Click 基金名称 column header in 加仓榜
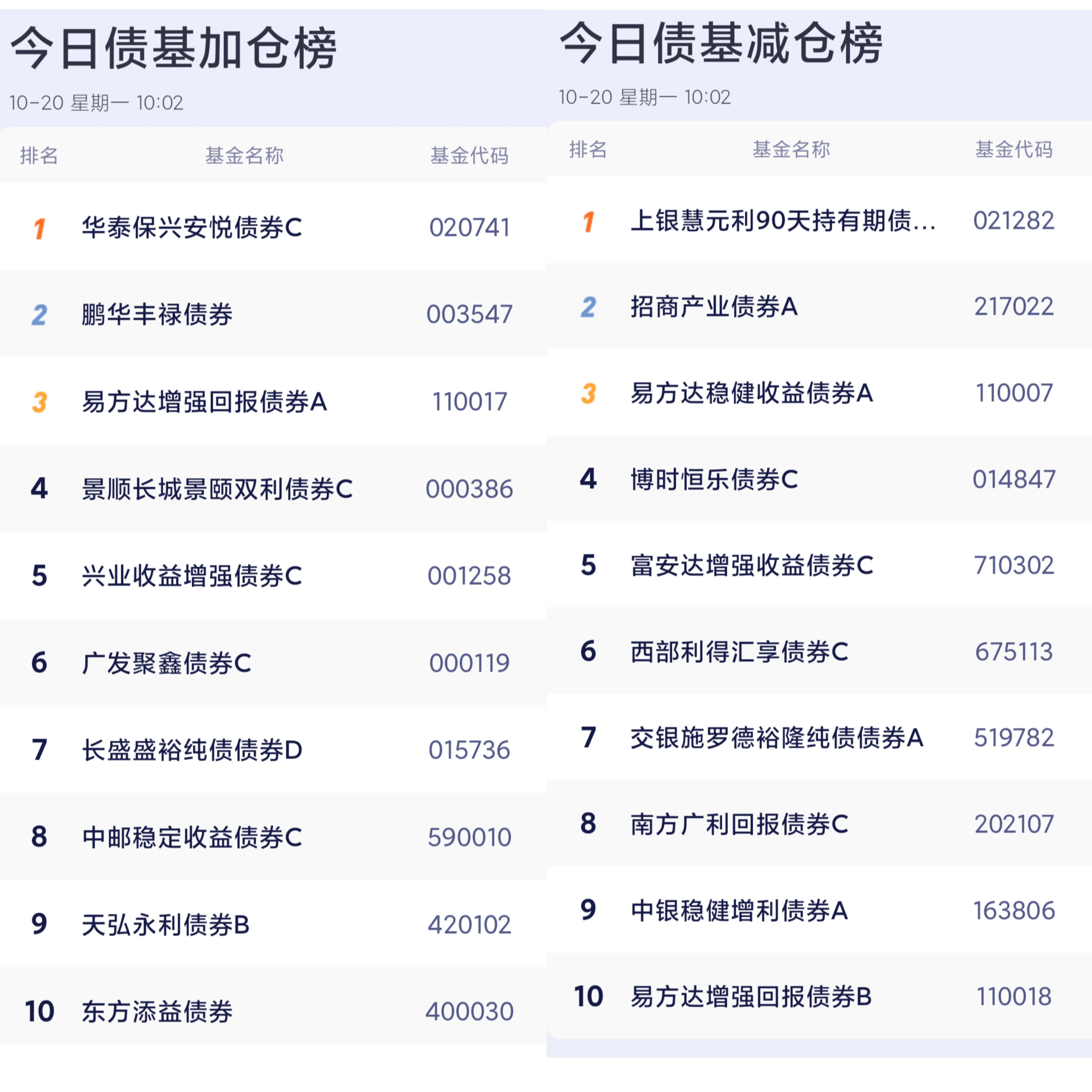The width and height of the screenshot is (1092, 1092). tap(244, 155)
